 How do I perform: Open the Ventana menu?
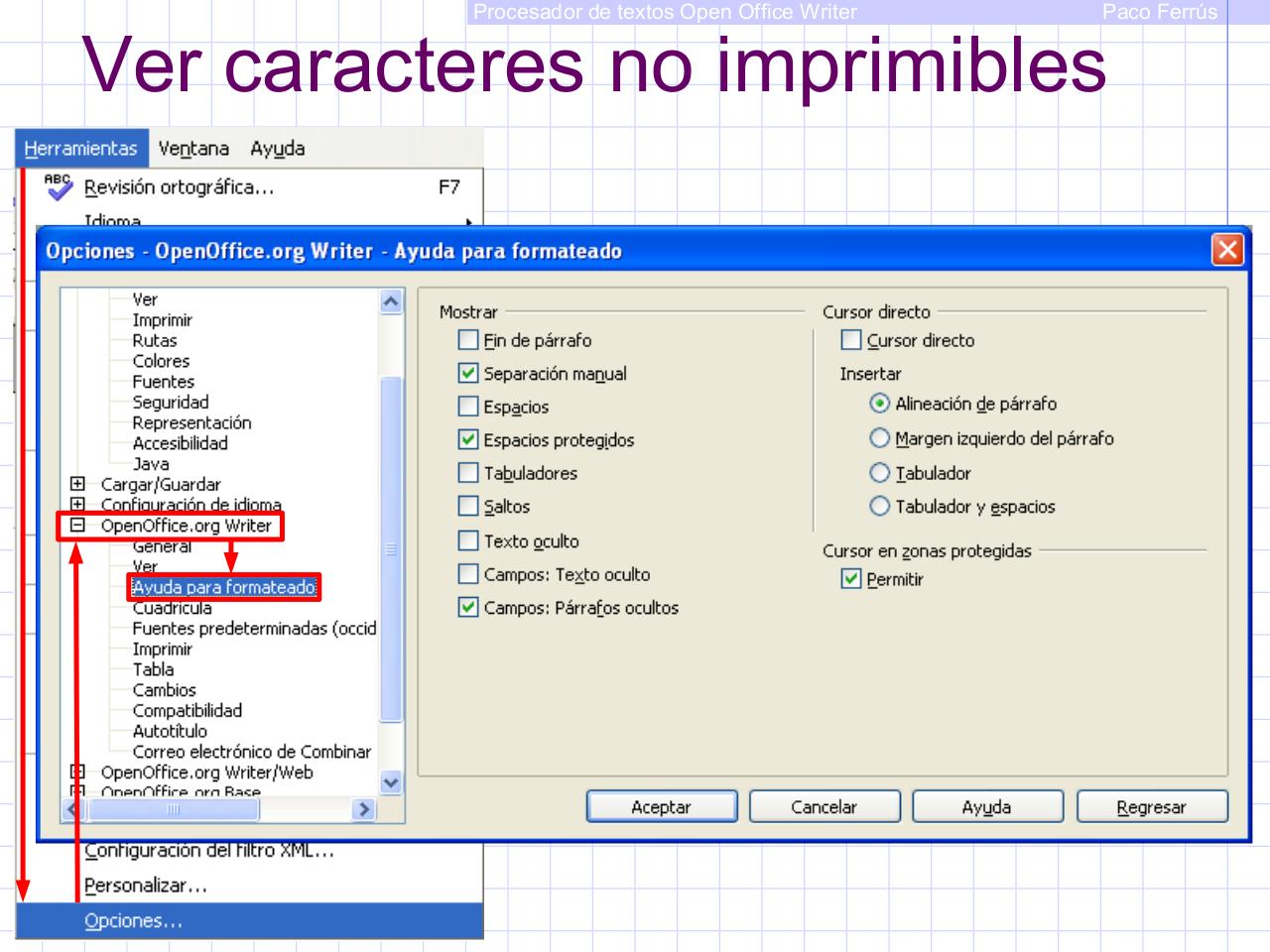193,149
